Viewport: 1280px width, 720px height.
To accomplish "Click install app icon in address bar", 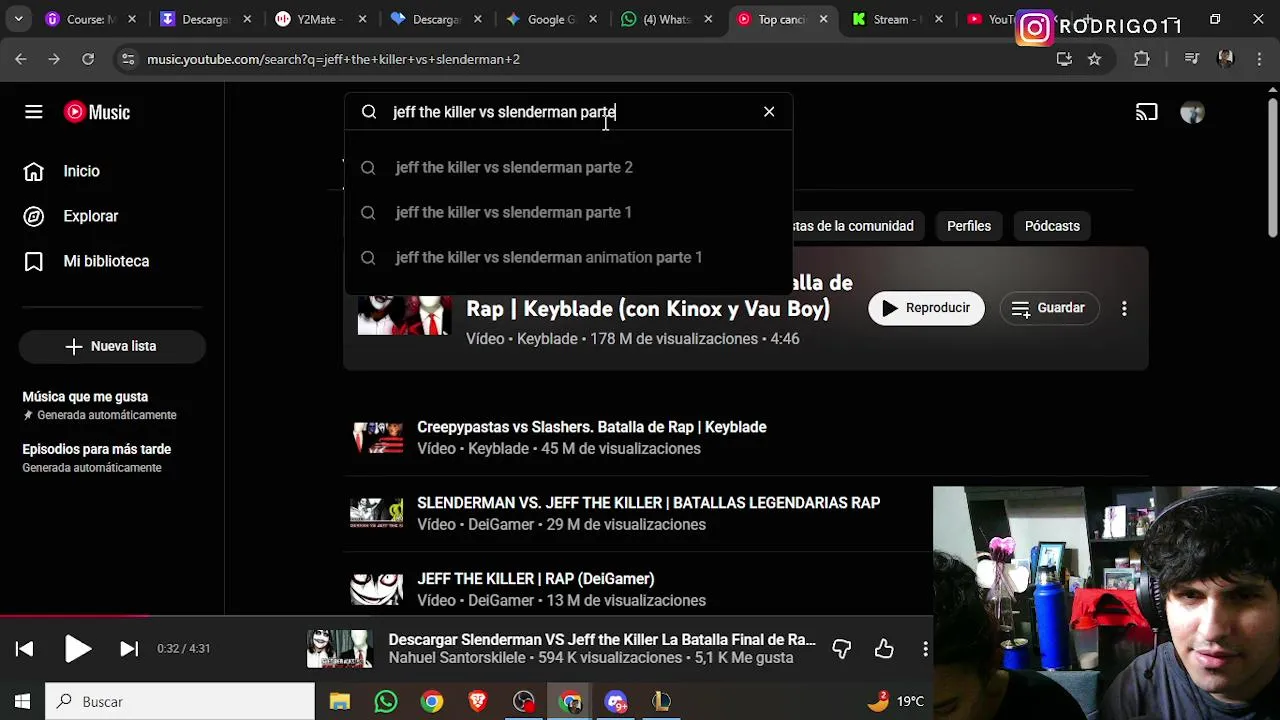I will point(1064,59).
